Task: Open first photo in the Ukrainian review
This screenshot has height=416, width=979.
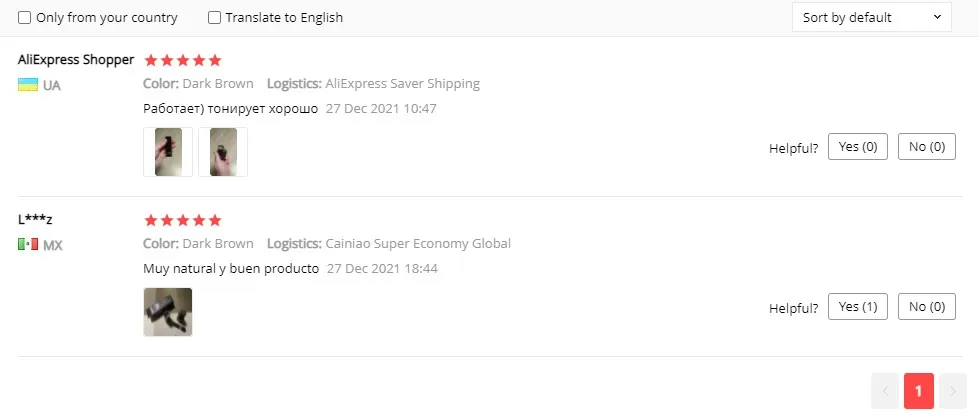Action: (x=168, y=152)
